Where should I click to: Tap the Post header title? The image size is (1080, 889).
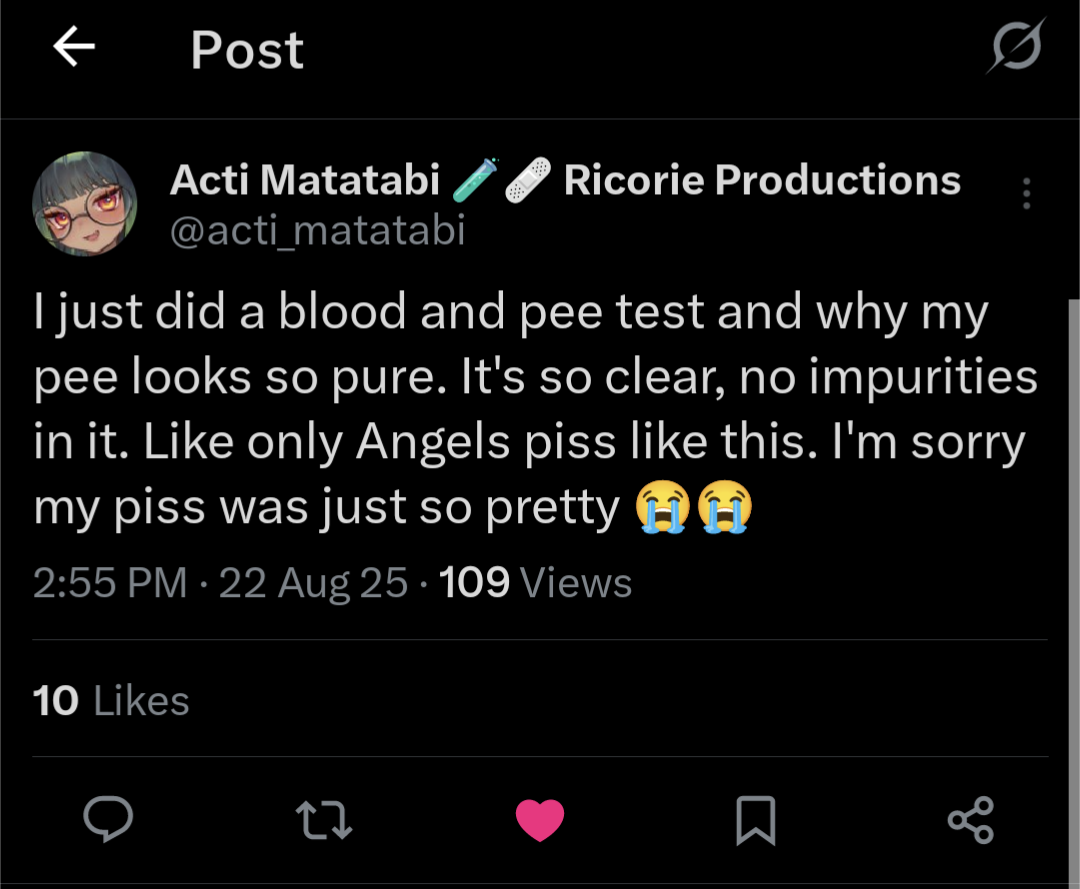[x=247, y=49]
